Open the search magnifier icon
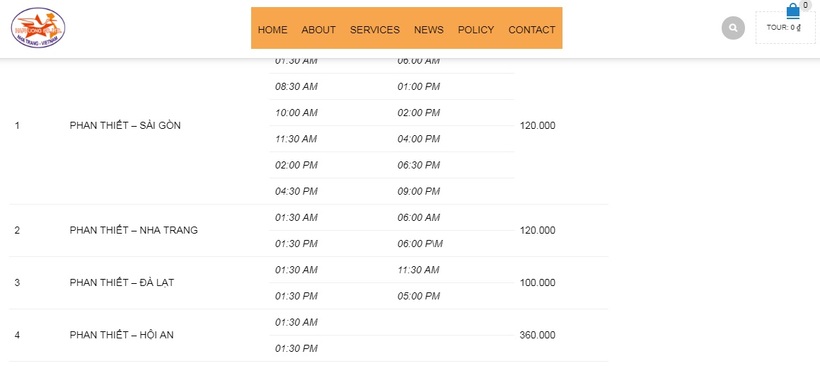Image resolution: width=820 pixels, height=366 pixels. (733, 28)
